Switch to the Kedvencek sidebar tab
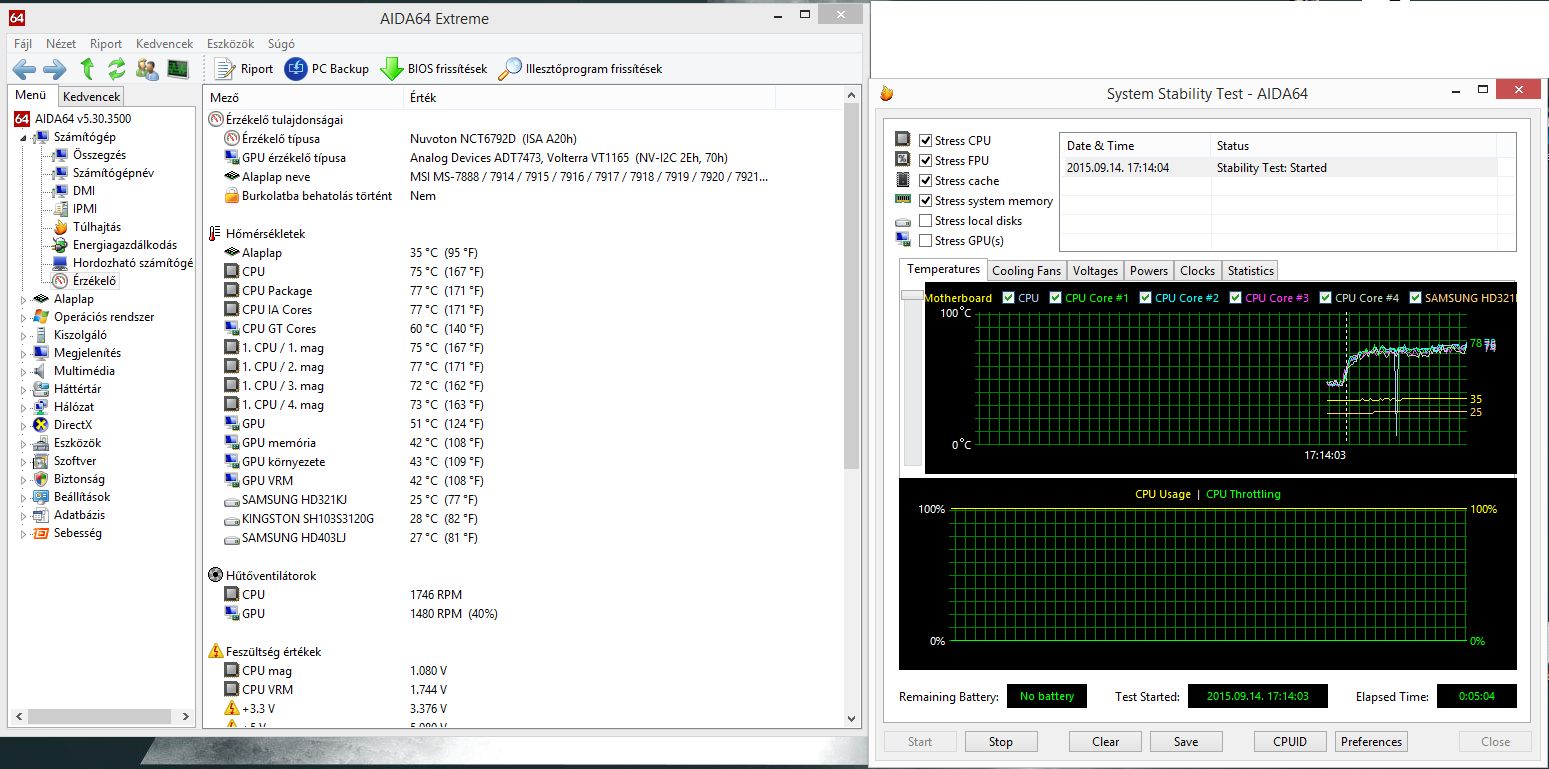1549x769 pixels. [91, 97]
